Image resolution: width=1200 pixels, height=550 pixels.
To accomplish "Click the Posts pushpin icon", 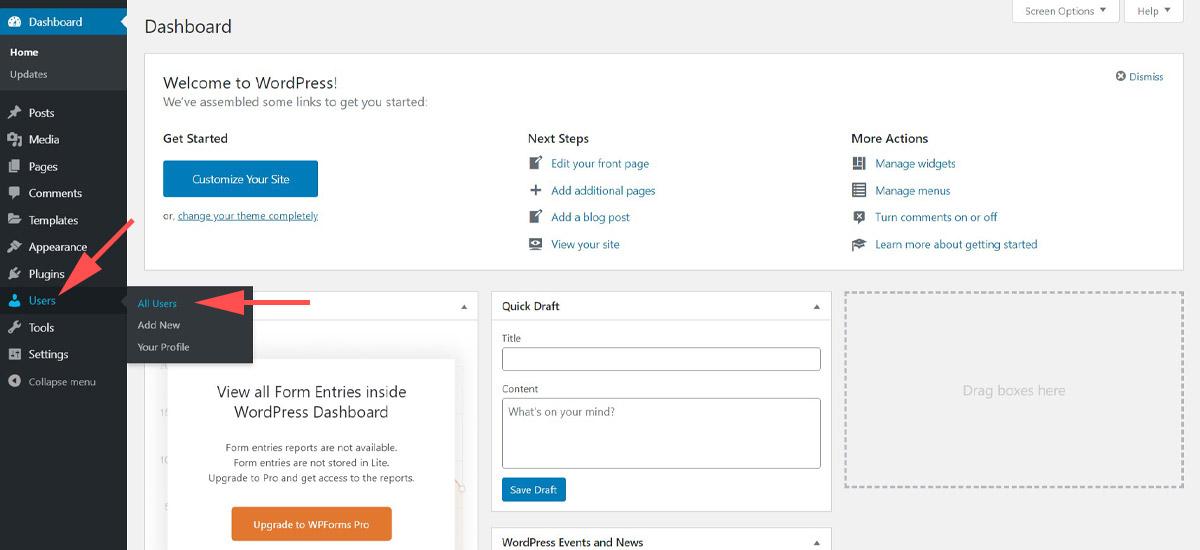I will tap(14, 113).
